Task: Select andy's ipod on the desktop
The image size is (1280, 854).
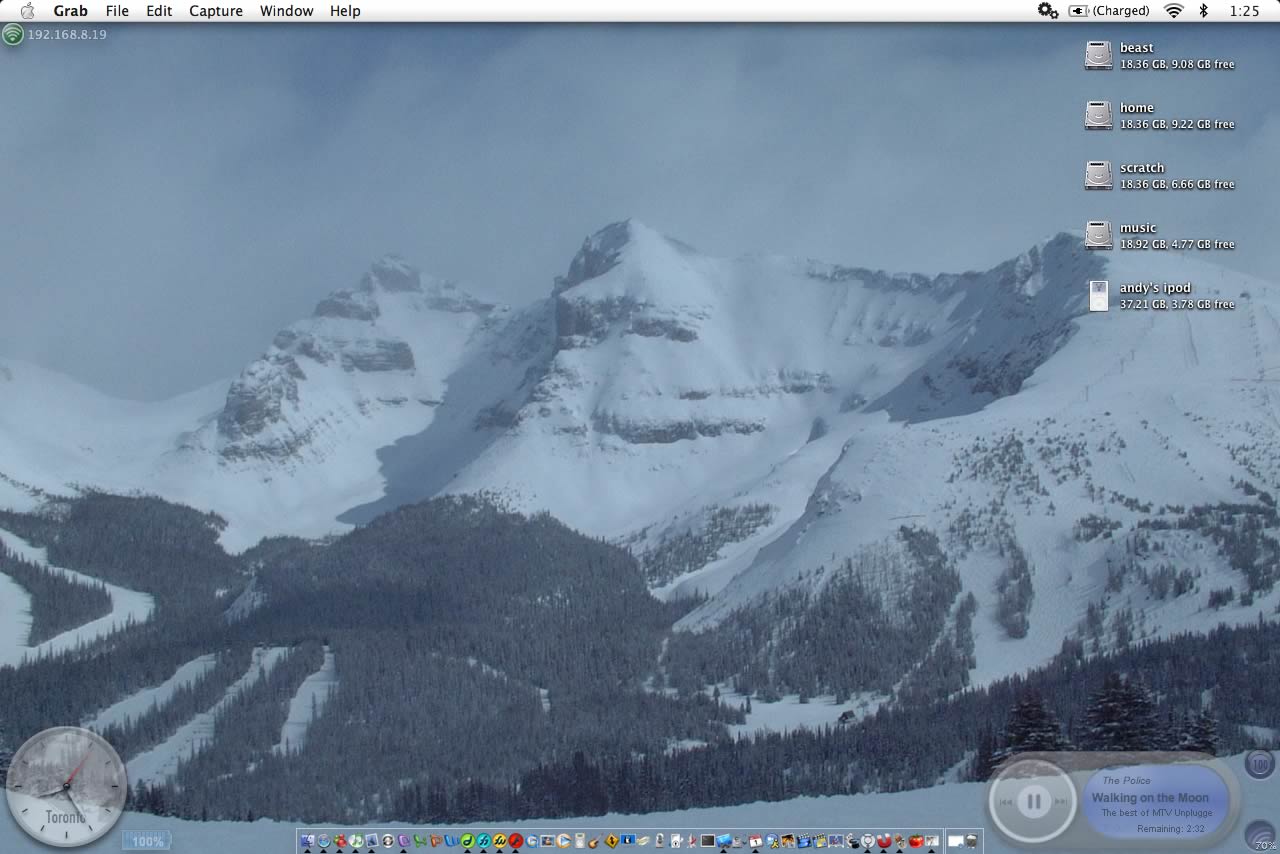Action: click(1098, 296)
